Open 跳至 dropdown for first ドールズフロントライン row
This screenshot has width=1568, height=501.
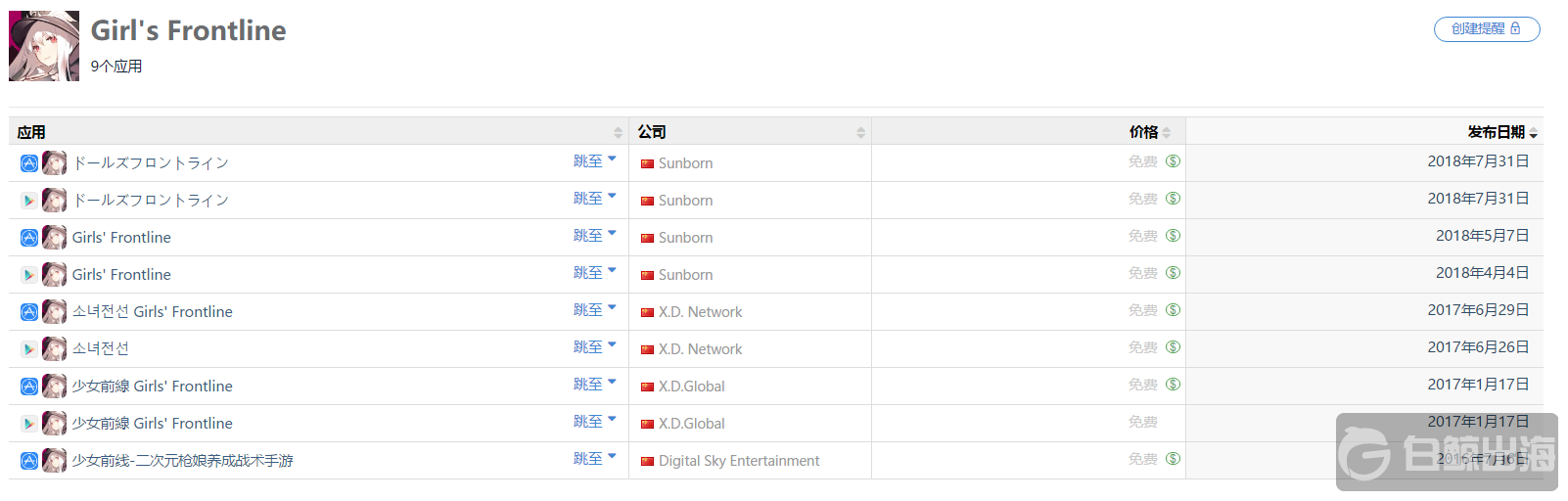coord(594,161)
